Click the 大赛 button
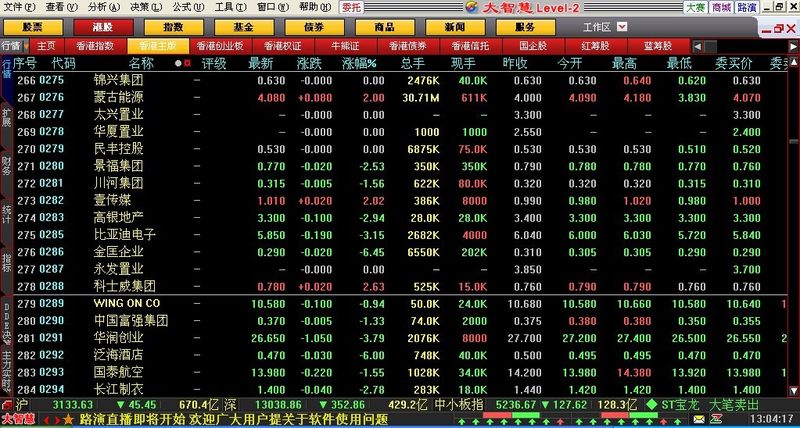This screenshot has width=800, height=428. [696, 8]
